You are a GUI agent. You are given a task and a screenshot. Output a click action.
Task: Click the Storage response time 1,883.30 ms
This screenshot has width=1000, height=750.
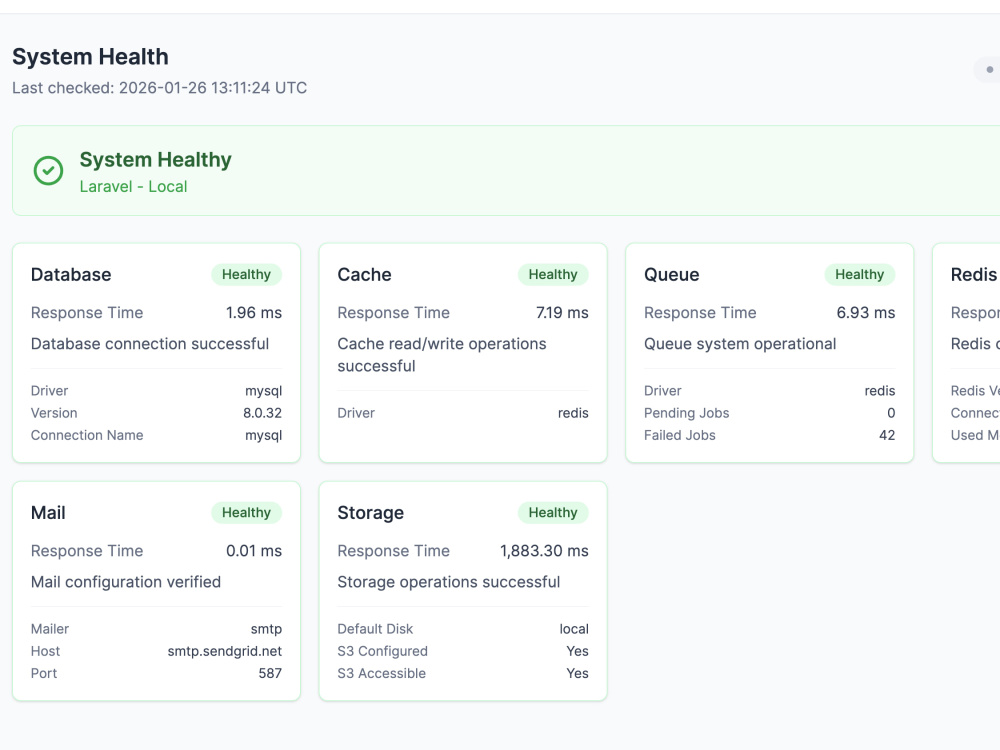(x=544, y=551)
